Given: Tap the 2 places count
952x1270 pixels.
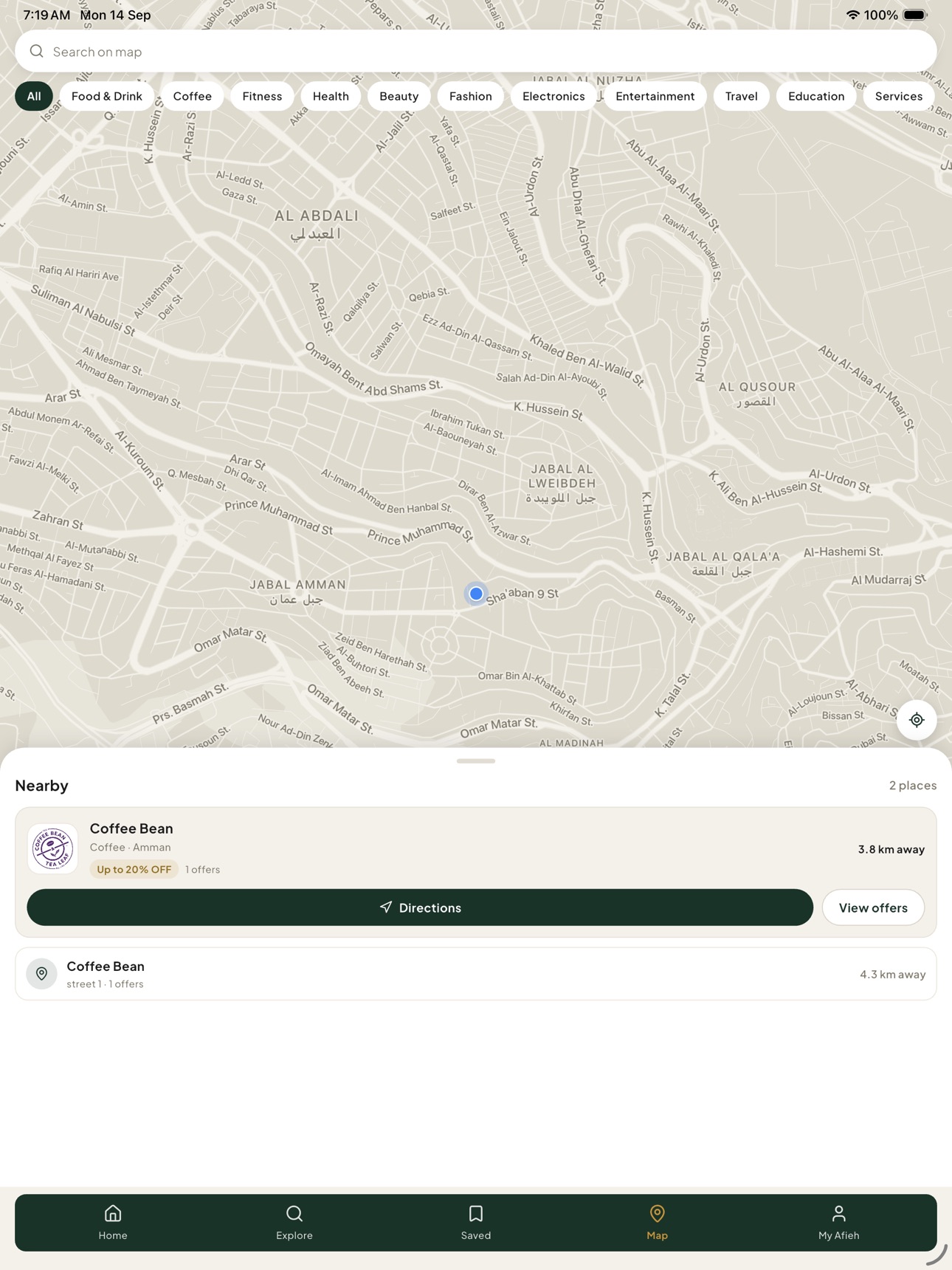Looking at the screenshot, I should [x=913, y=785].
